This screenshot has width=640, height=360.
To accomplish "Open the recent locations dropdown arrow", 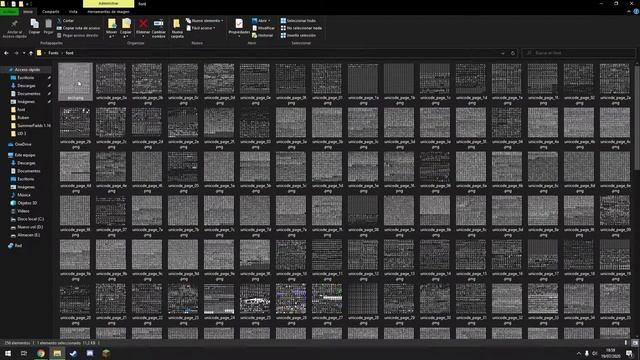I will coord(24,53).
